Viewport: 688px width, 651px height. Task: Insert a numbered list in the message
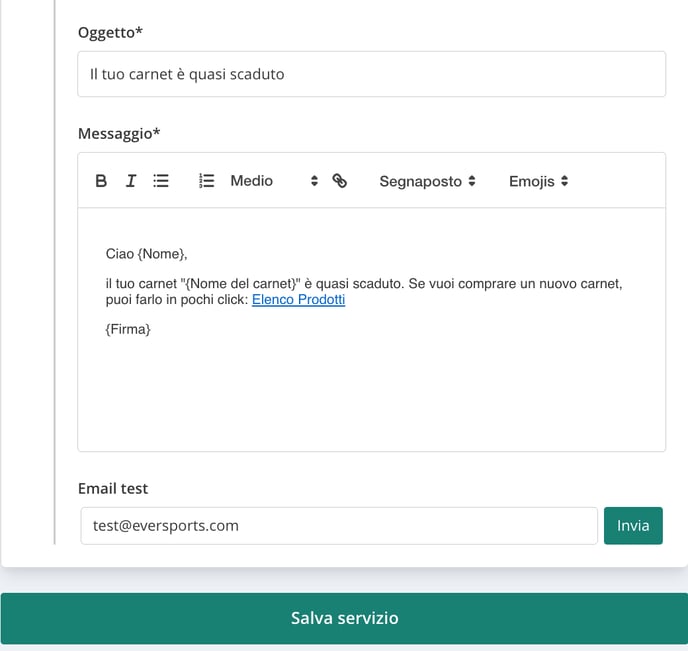207,181
